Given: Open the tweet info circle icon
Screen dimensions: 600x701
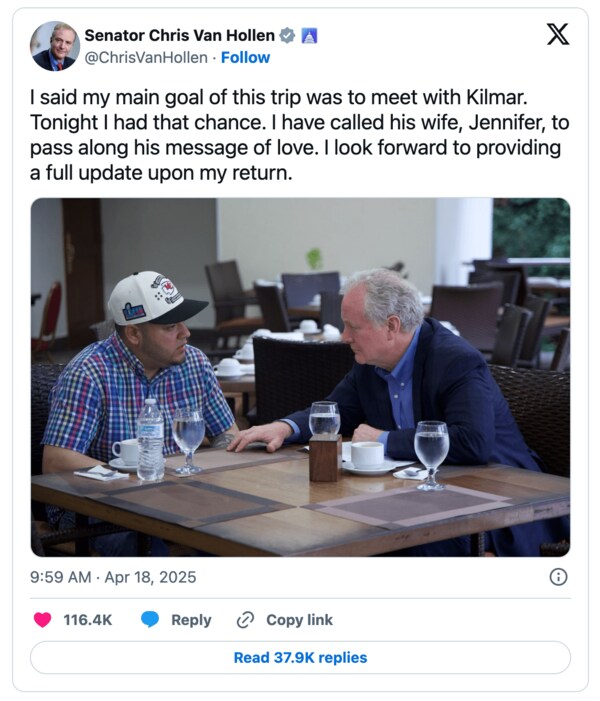Looking at the screenshot, I should 558,577.
